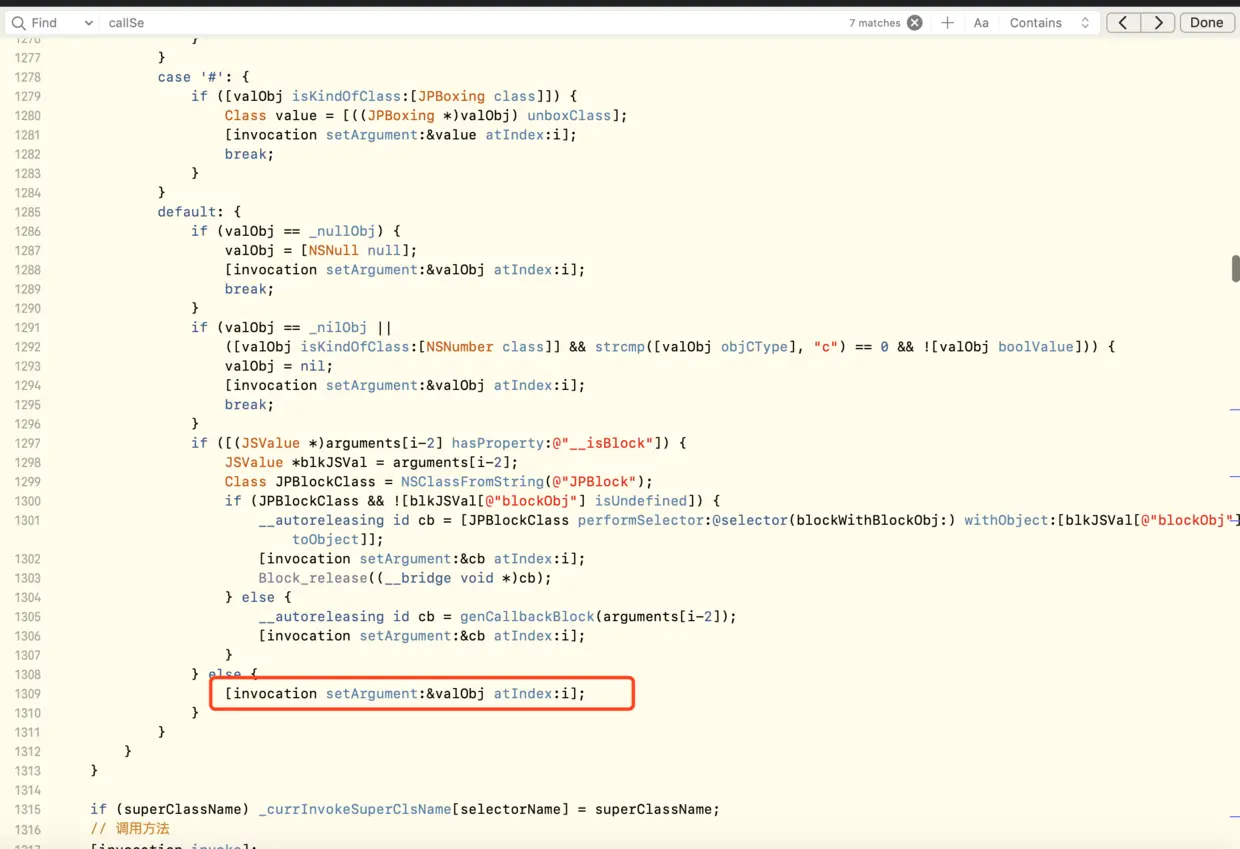
Task: Dismiss the find bar with Done
Action: point(1206,23)
